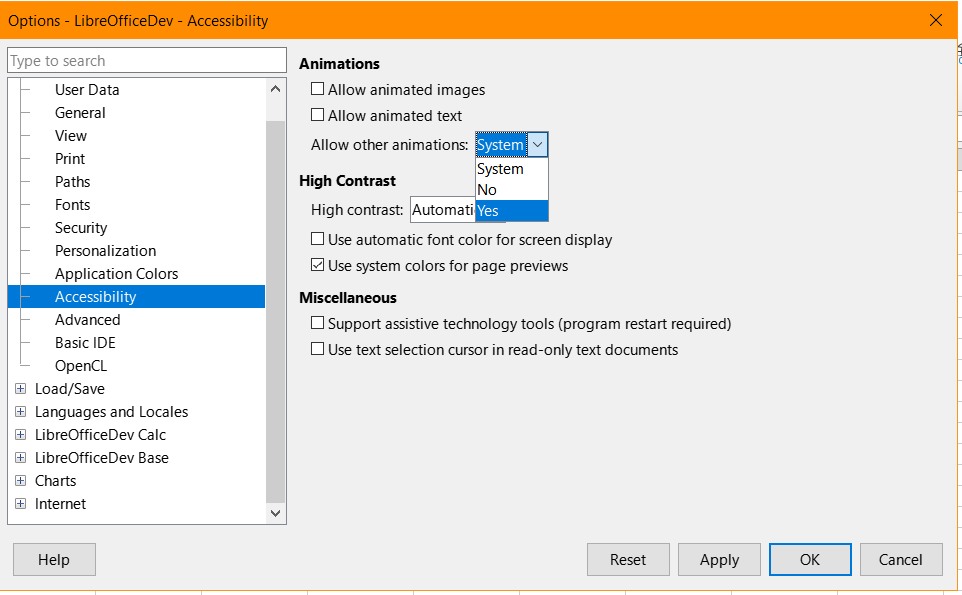Choose No in the animations dropdown list
The width and height of the screenshot is (962, 595).
[512, 190]
